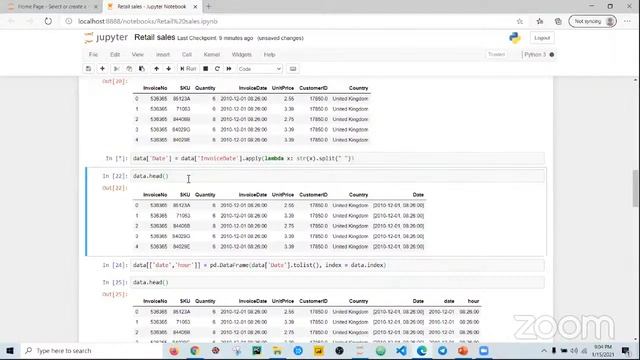Open the command palette keyboard icon

click(x=293, y=69)
